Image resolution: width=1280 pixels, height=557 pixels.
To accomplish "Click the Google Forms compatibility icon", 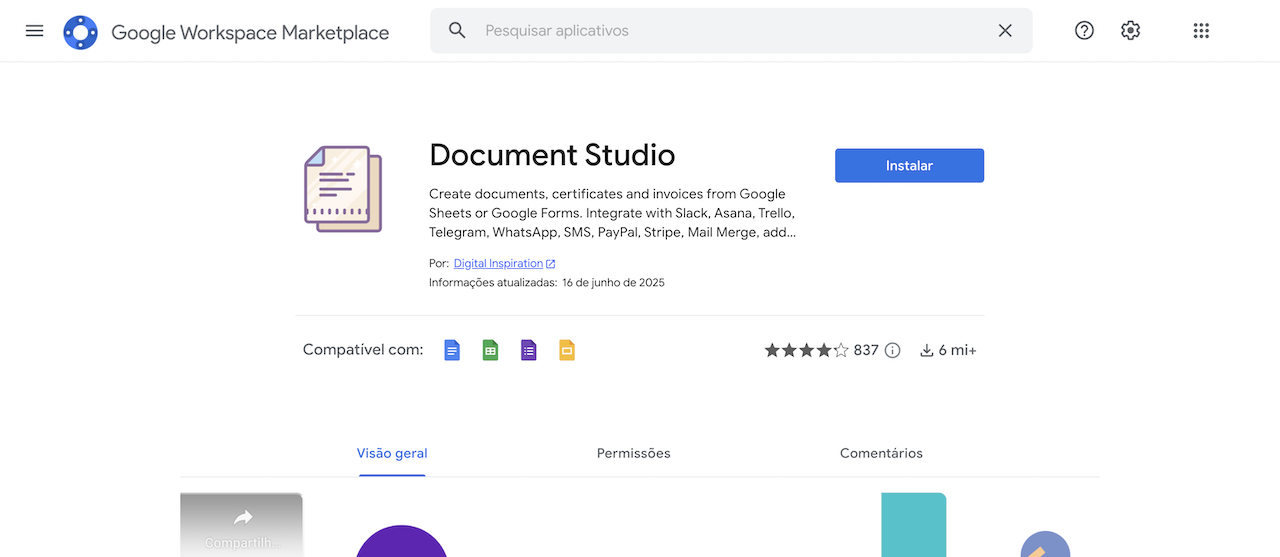I will tap(529, 350).
